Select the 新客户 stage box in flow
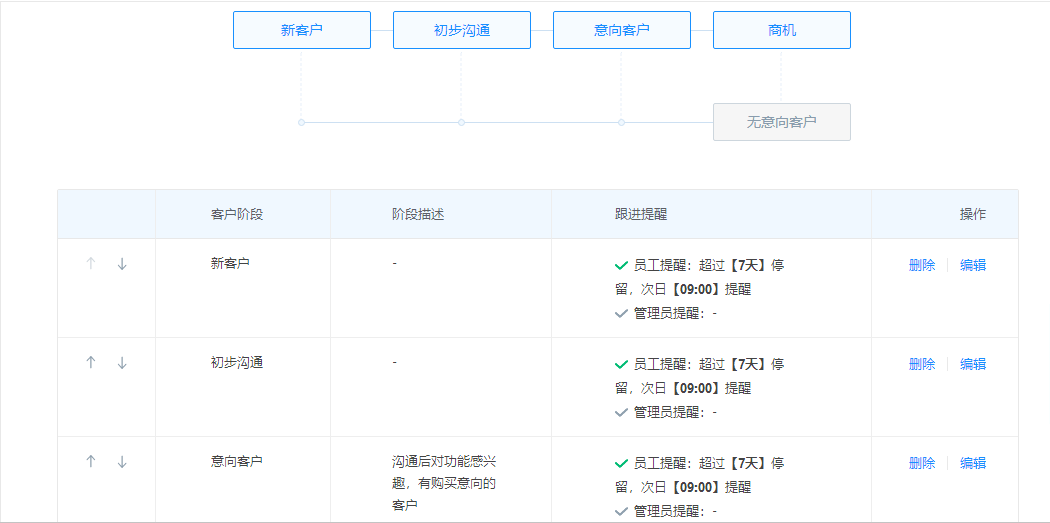Viewport: 1050px width, 523px height. pyautogui.click(x=302, y=30)
